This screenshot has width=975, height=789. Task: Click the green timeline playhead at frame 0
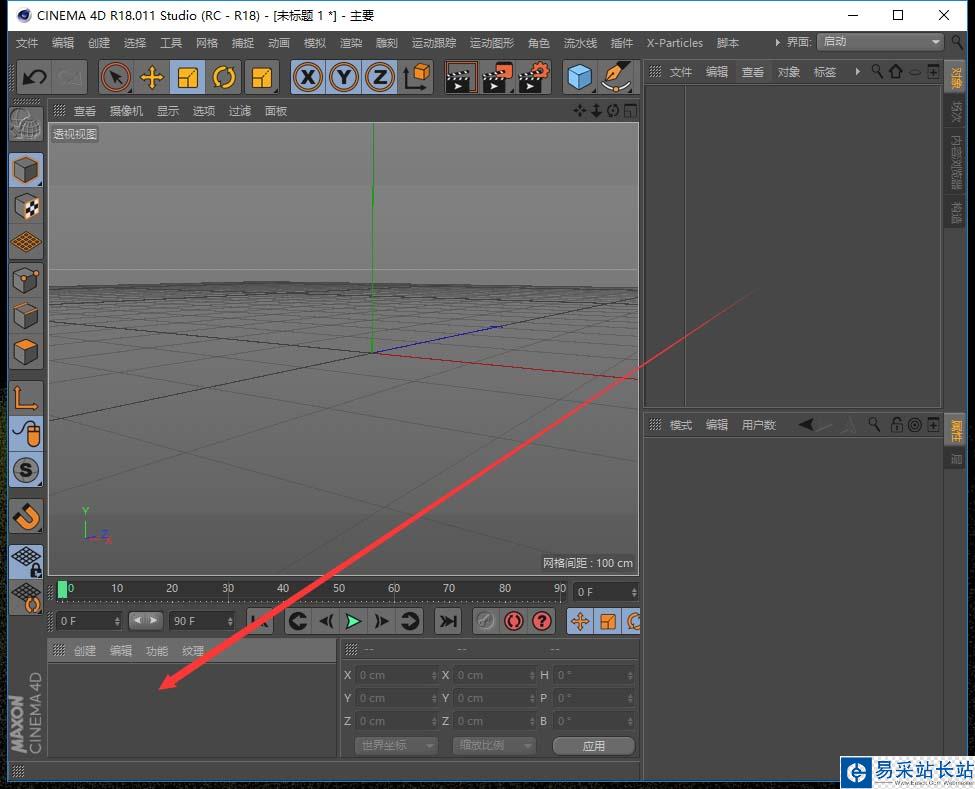63,590
